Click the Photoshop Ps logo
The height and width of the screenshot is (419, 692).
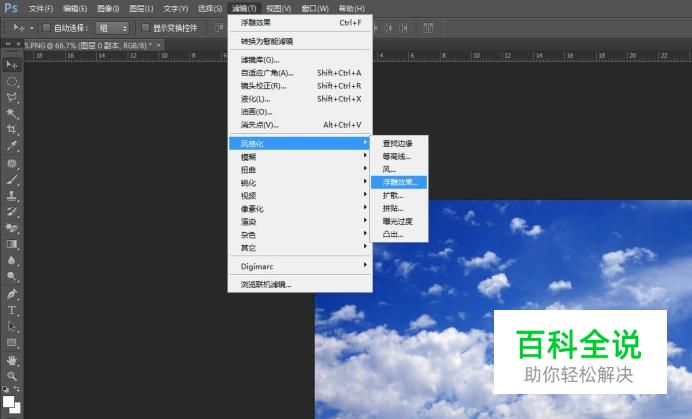coord(11,8)
